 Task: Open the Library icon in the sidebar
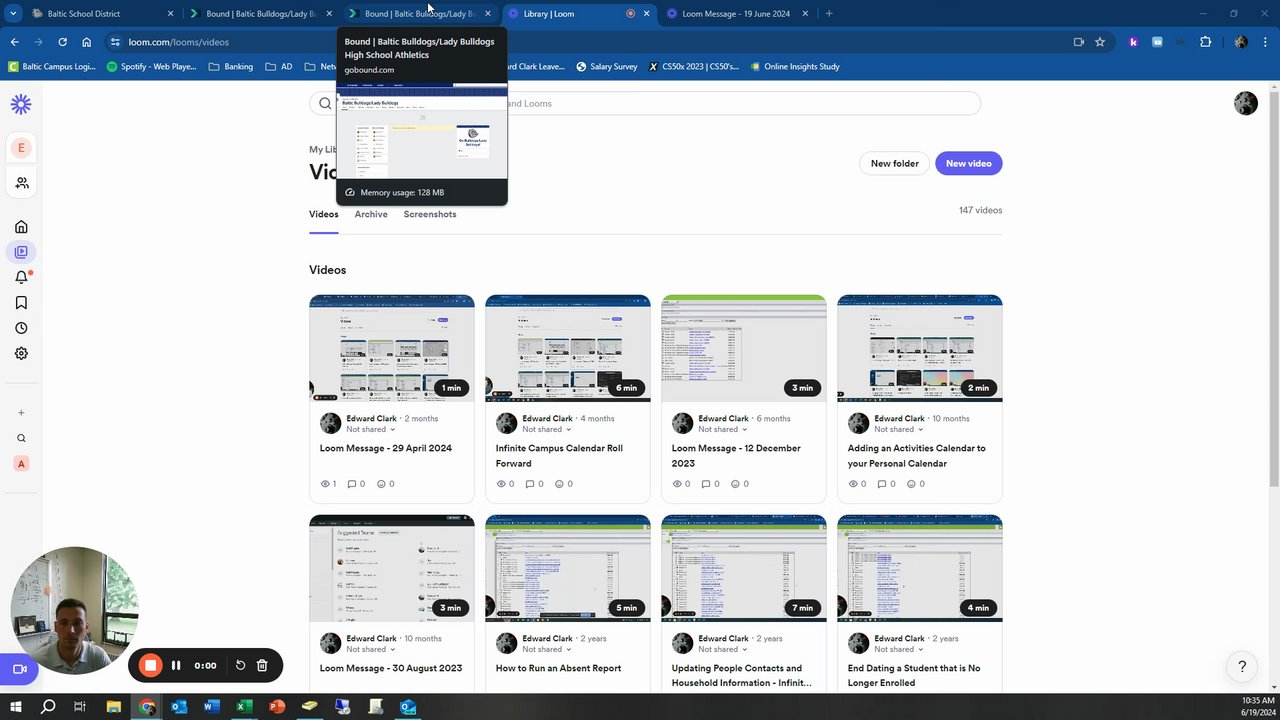[21, 252]
